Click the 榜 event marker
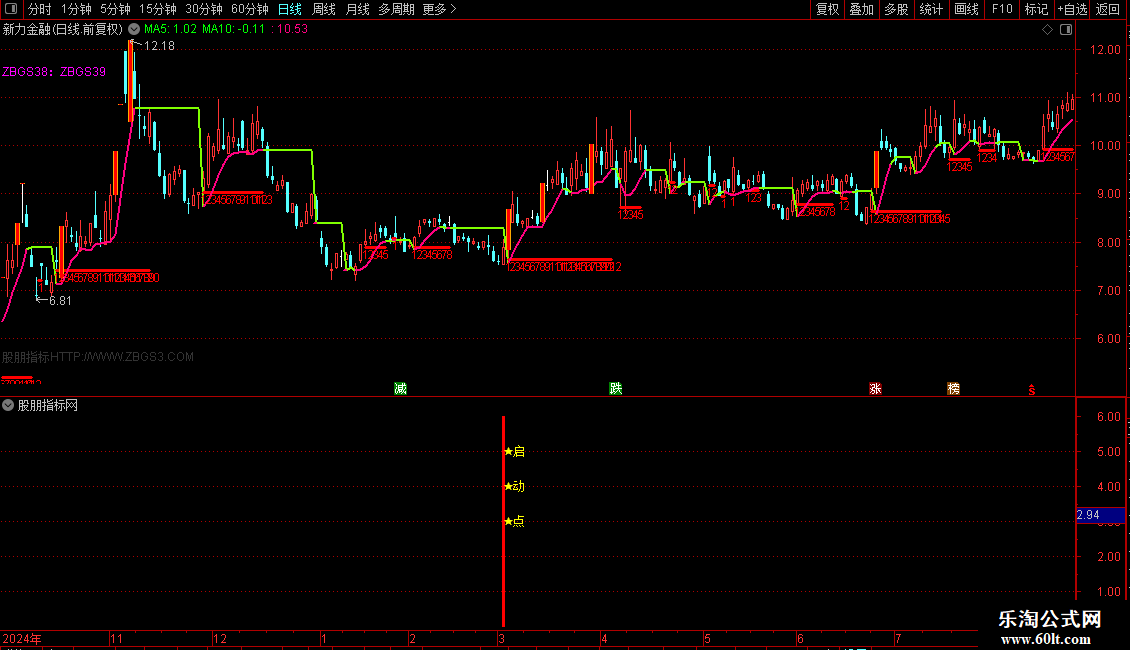This screenshot has height=650, width=1130. (x=953, y=388)
